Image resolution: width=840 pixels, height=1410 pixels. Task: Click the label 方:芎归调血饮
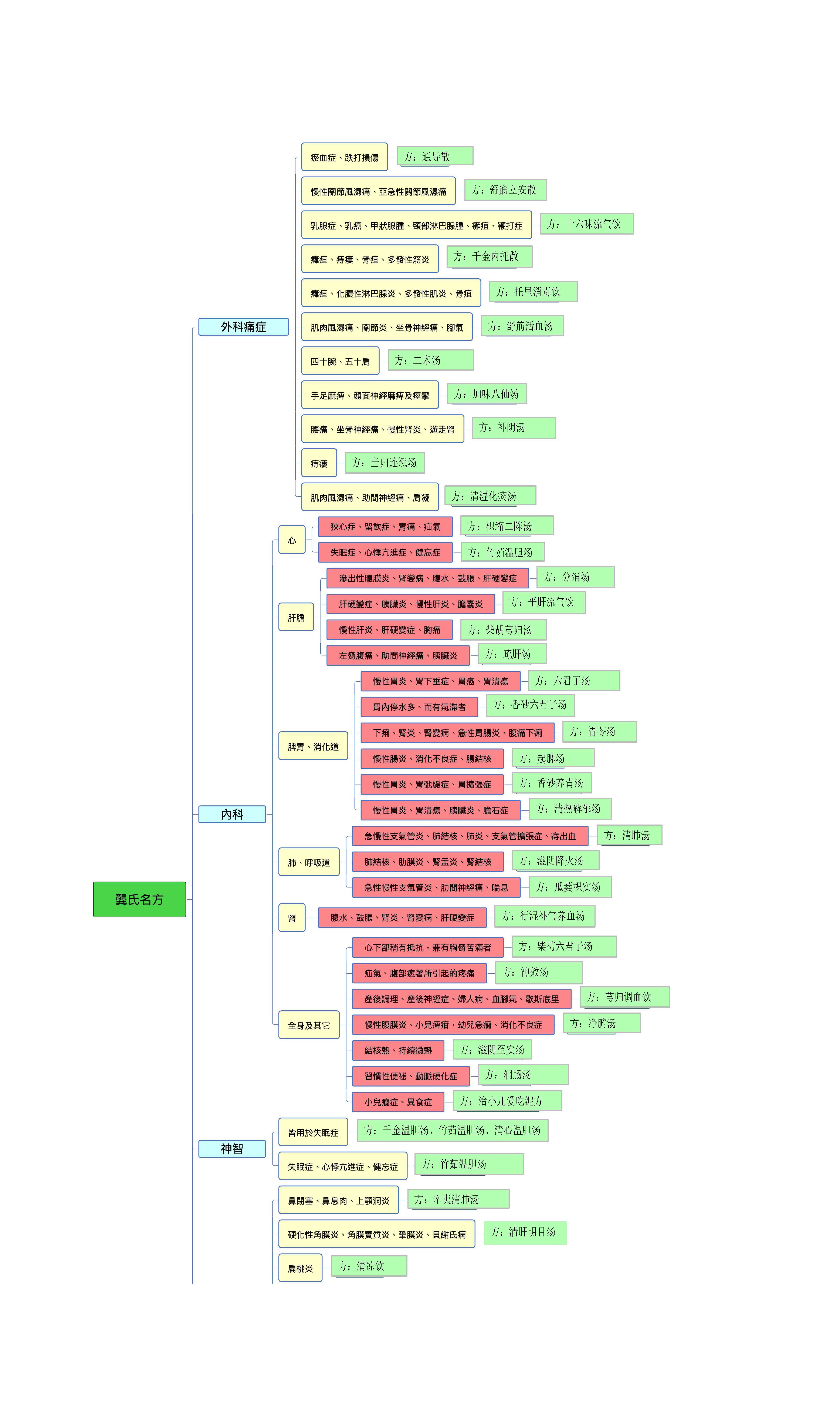click(625, 997)
